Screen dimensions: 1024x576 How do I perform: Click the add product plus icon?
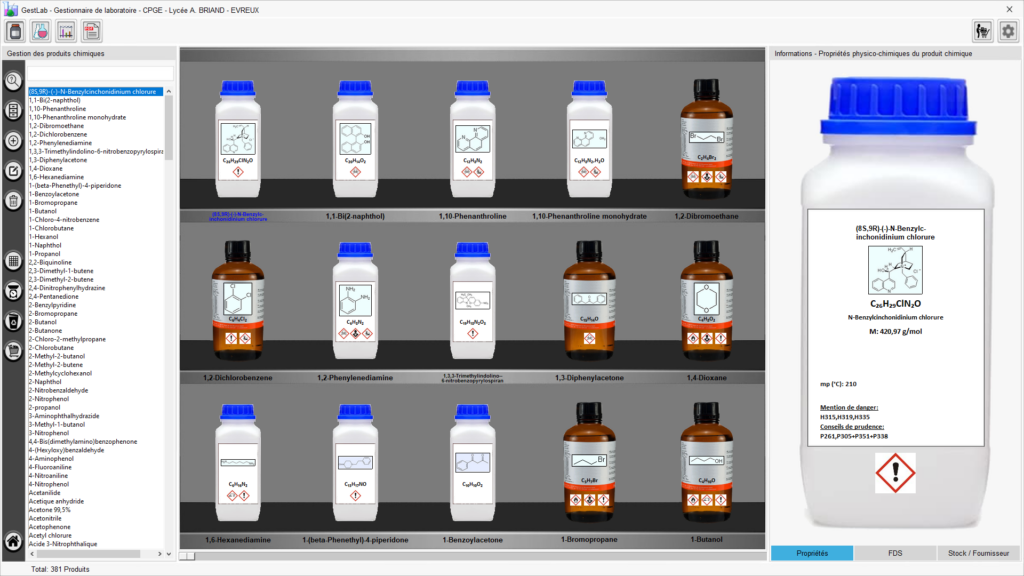[x=14, y=141]
